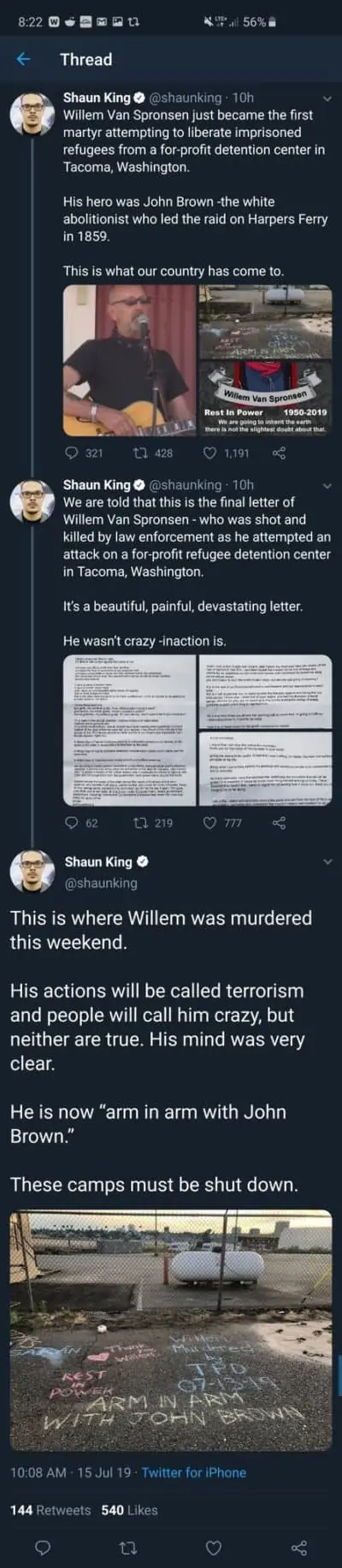The image size is (342, 1568).
Task: Open the second tweet's chevron options menu
Action: pos(326,485)
